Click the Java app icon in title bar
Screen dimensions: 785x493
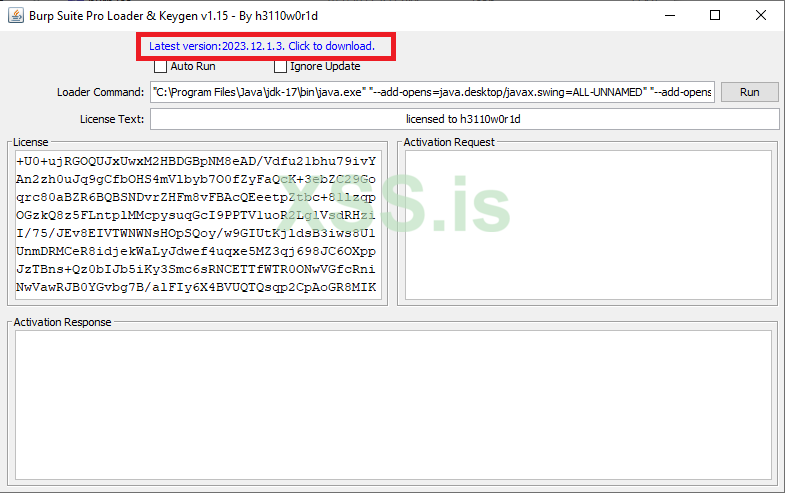tap(16, 16)
